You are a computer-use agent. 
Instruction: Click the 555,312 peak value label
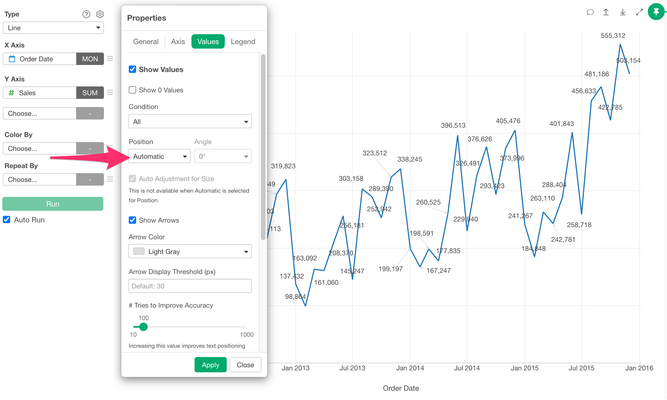tap(613, 35)
